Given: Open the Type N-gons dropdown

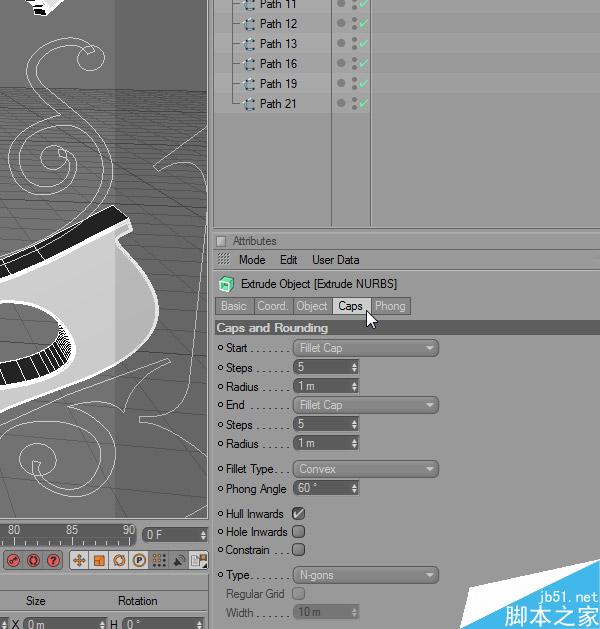Looking at the screenshot, I should [366, 575].
